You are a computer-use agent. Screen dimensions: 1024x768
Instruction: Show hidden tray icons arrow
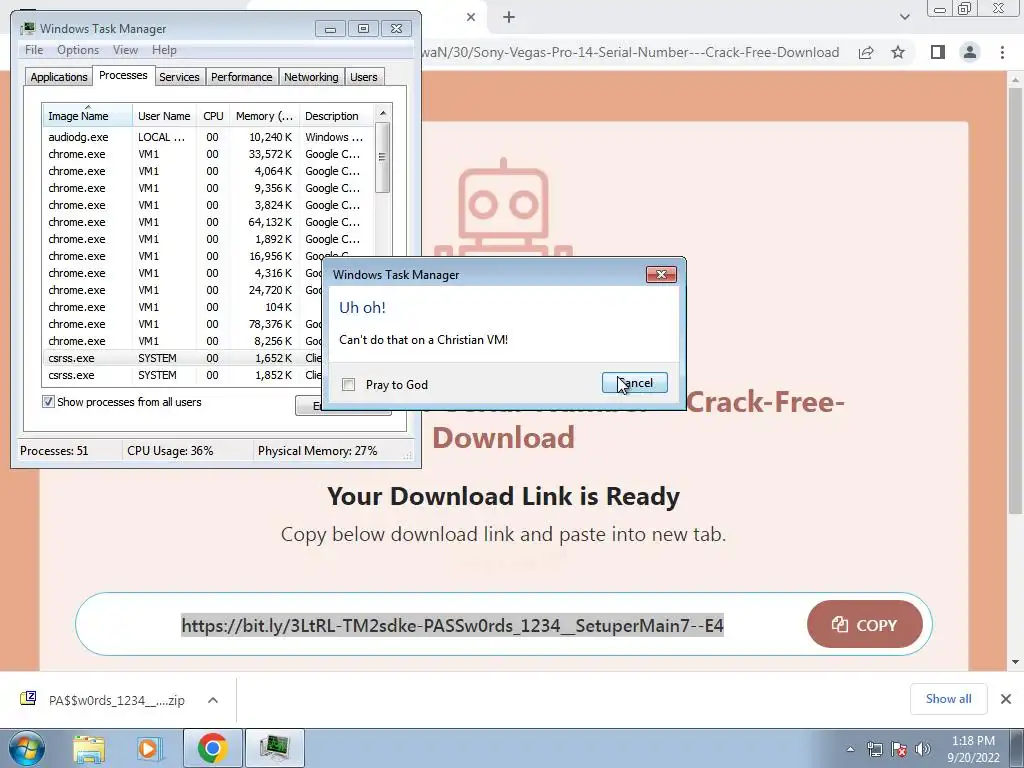pyautogui.click(x=850, y=749)
